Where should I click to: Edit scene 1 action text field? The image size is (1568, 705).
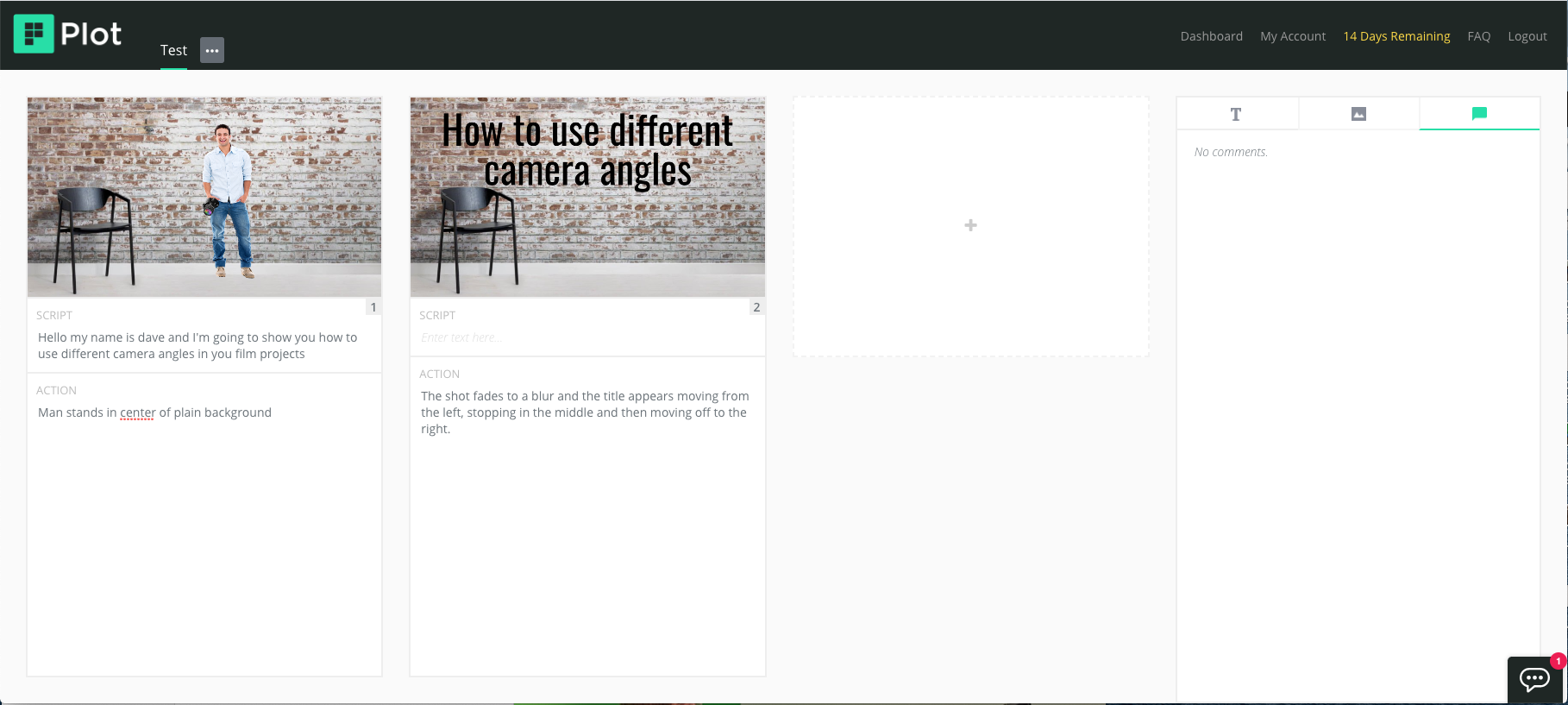[155, 412]
